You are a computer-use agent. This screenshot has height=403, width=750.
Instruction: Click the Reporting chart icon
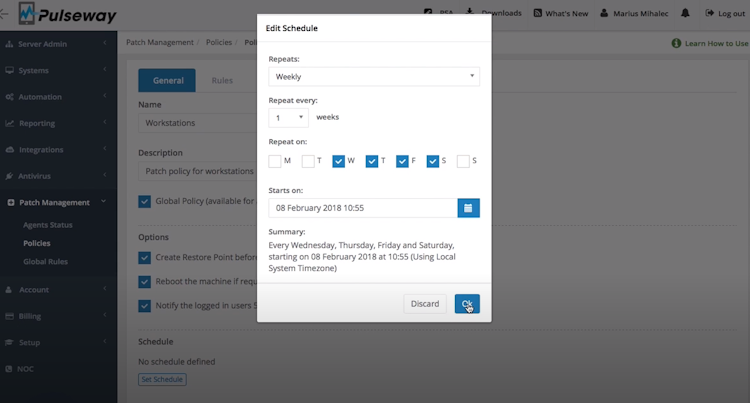point(10,123)
